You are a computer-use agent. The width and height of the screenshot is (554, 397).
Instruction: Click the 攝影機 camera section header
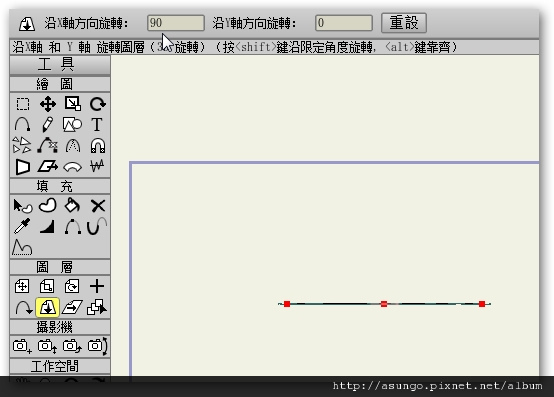[60, 327]
